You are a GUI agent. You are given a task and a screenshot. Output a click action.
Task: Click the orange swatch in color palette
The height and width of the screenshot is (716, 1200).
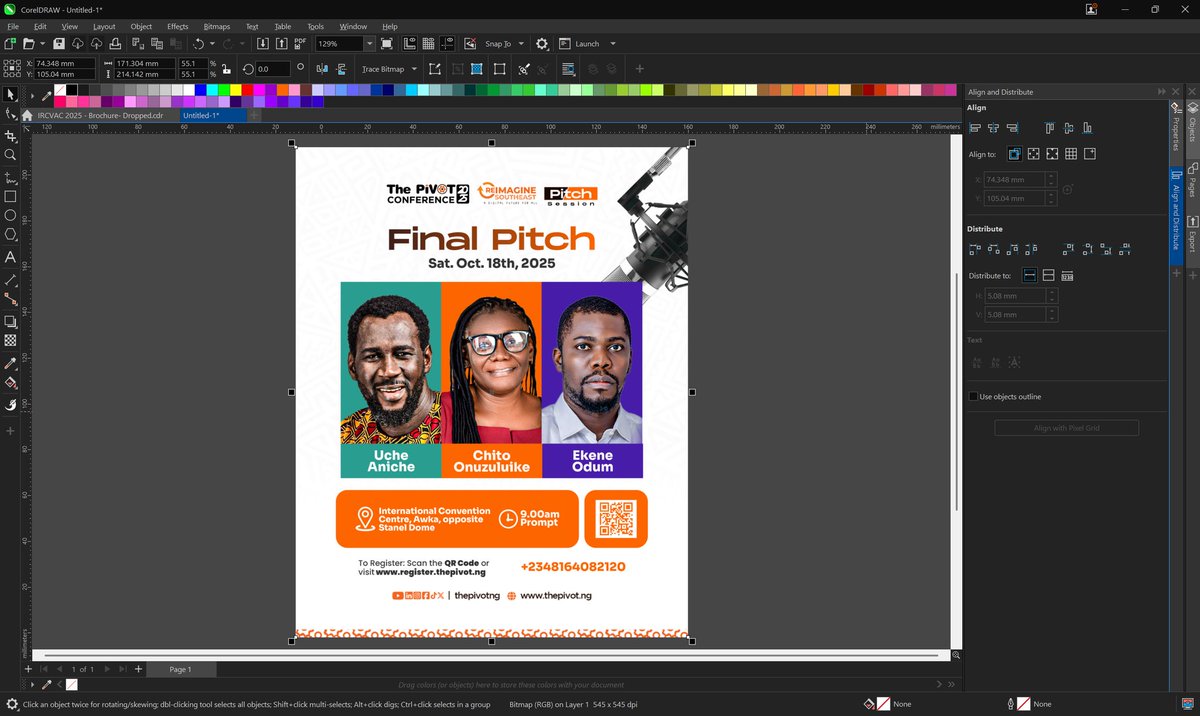282,90
